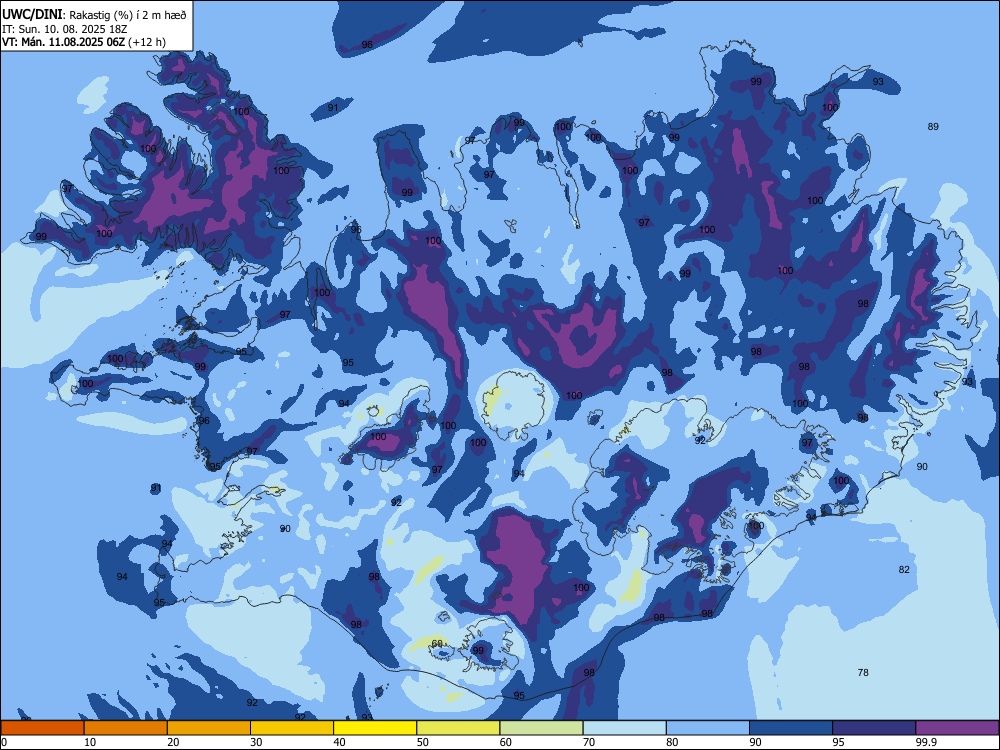Image resolution: width=1000 pixels, height=750 pixels.
Task: Choose the pale blue 70–80 legend swatch
Action: 624,728
